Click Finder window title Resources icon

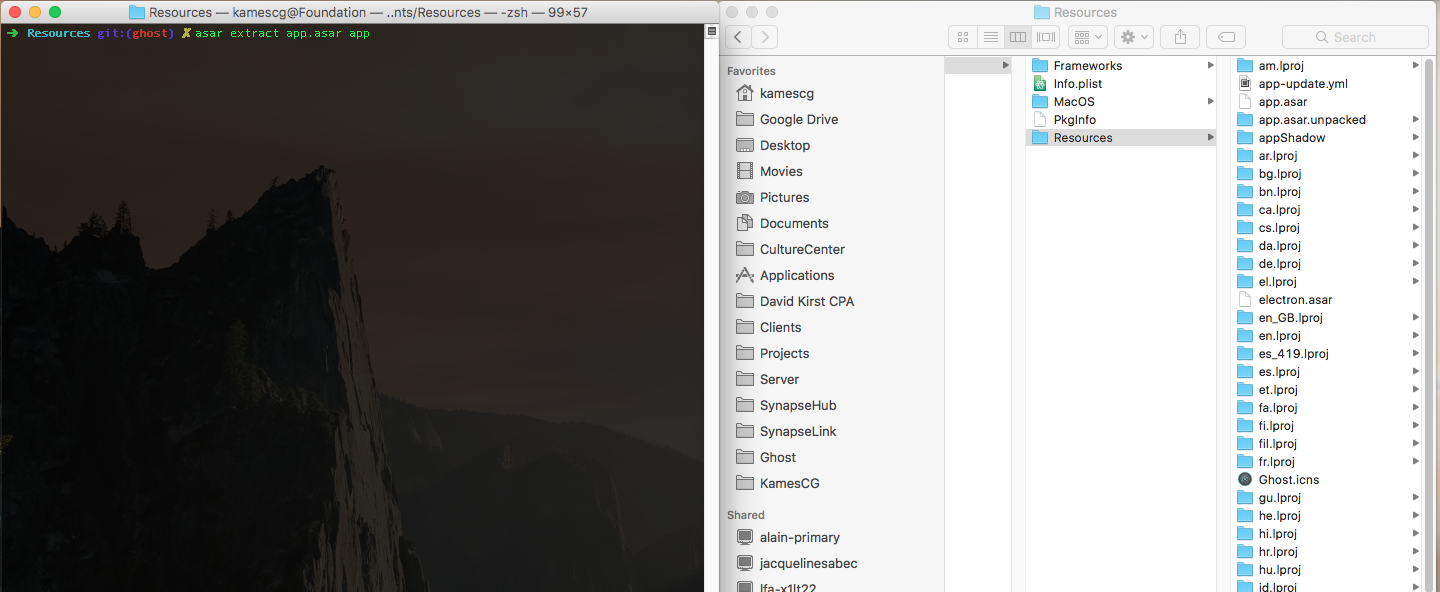(x=1041, y=12)
